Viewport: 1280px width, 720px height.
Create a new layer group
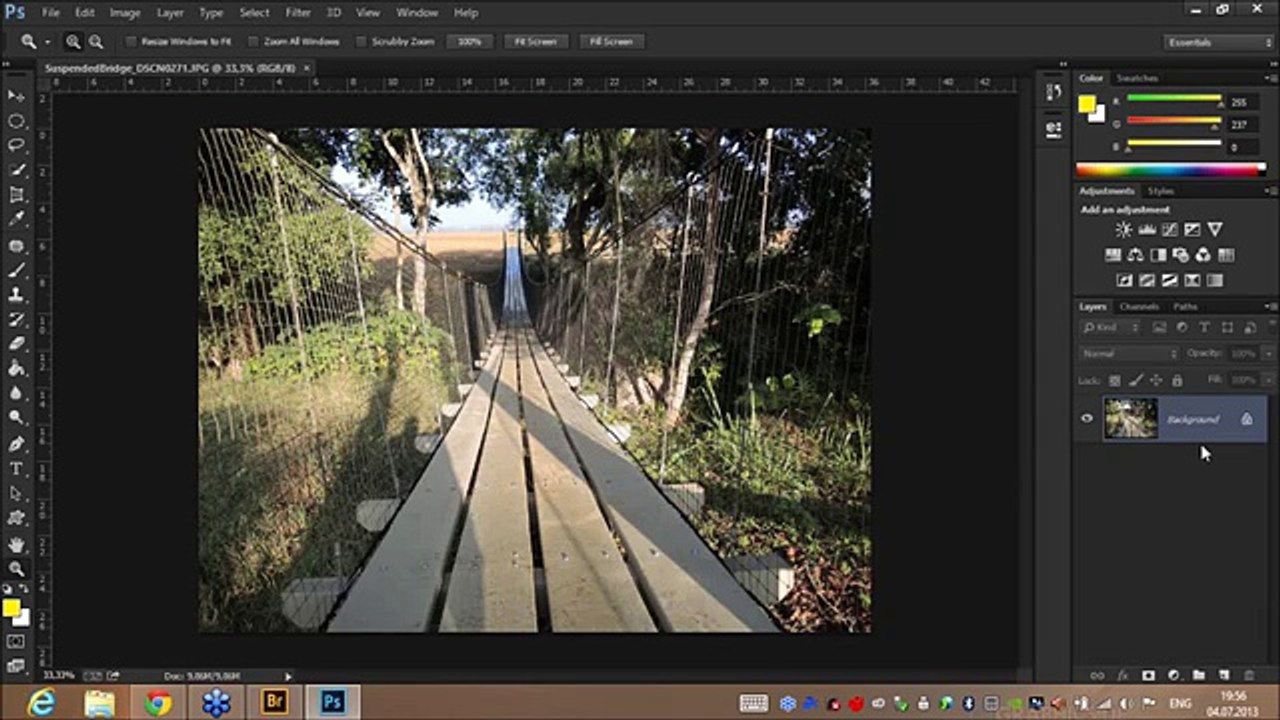pos(1198,676)
